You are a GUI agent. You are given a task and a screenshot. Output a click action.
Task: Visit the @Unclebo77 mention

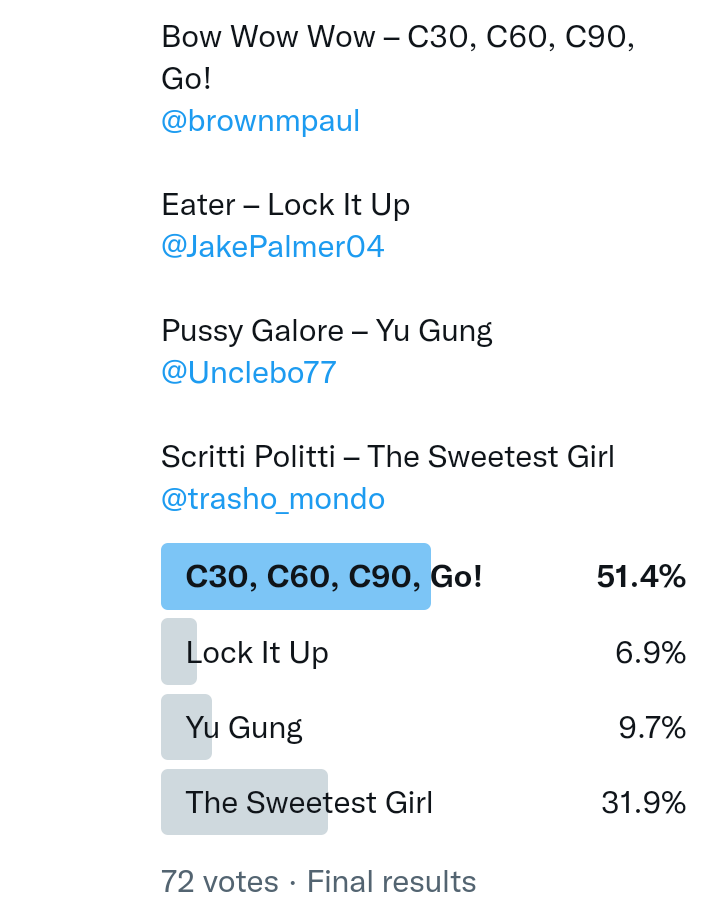click(x=248, y=373)
